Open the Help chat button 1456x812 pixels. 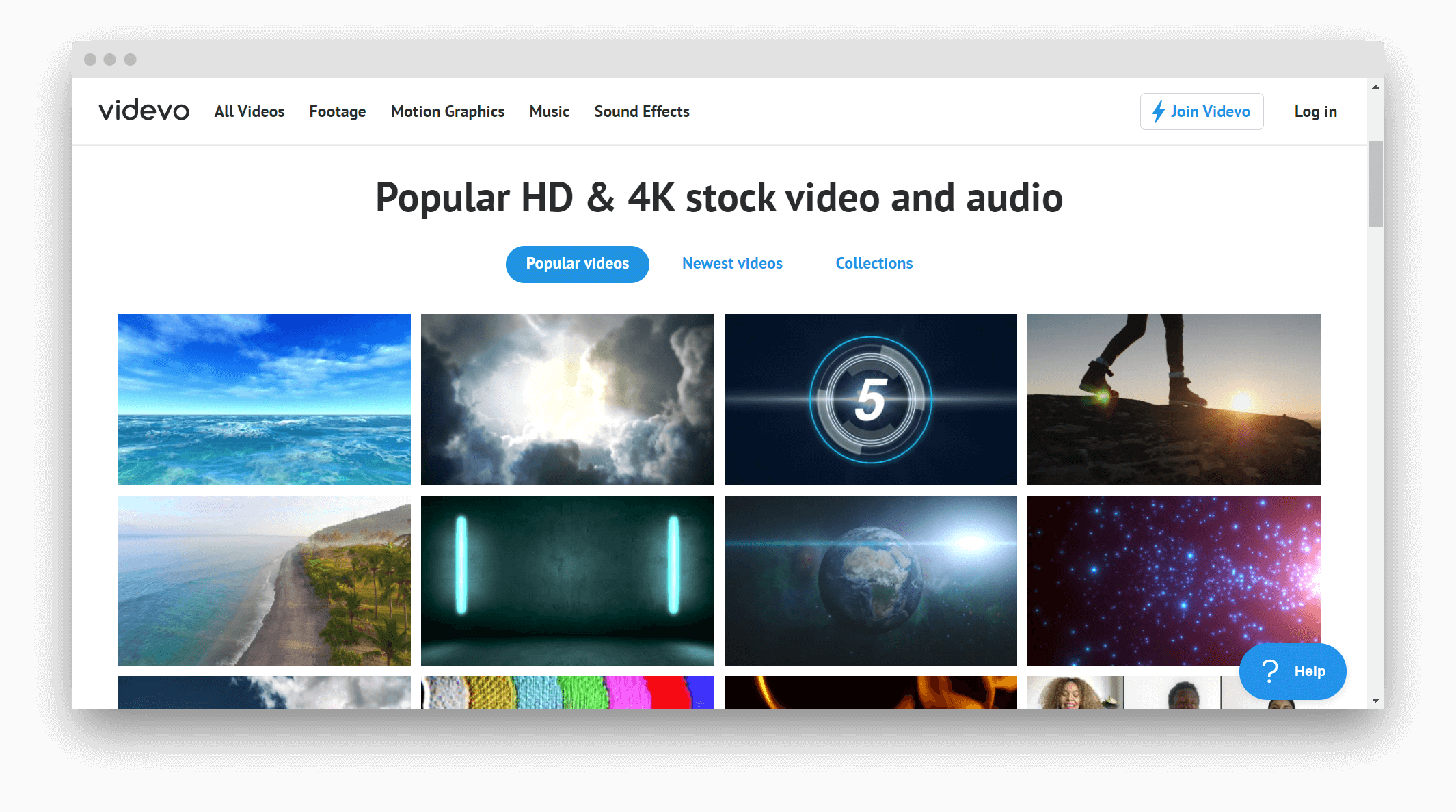point(1292,671)
